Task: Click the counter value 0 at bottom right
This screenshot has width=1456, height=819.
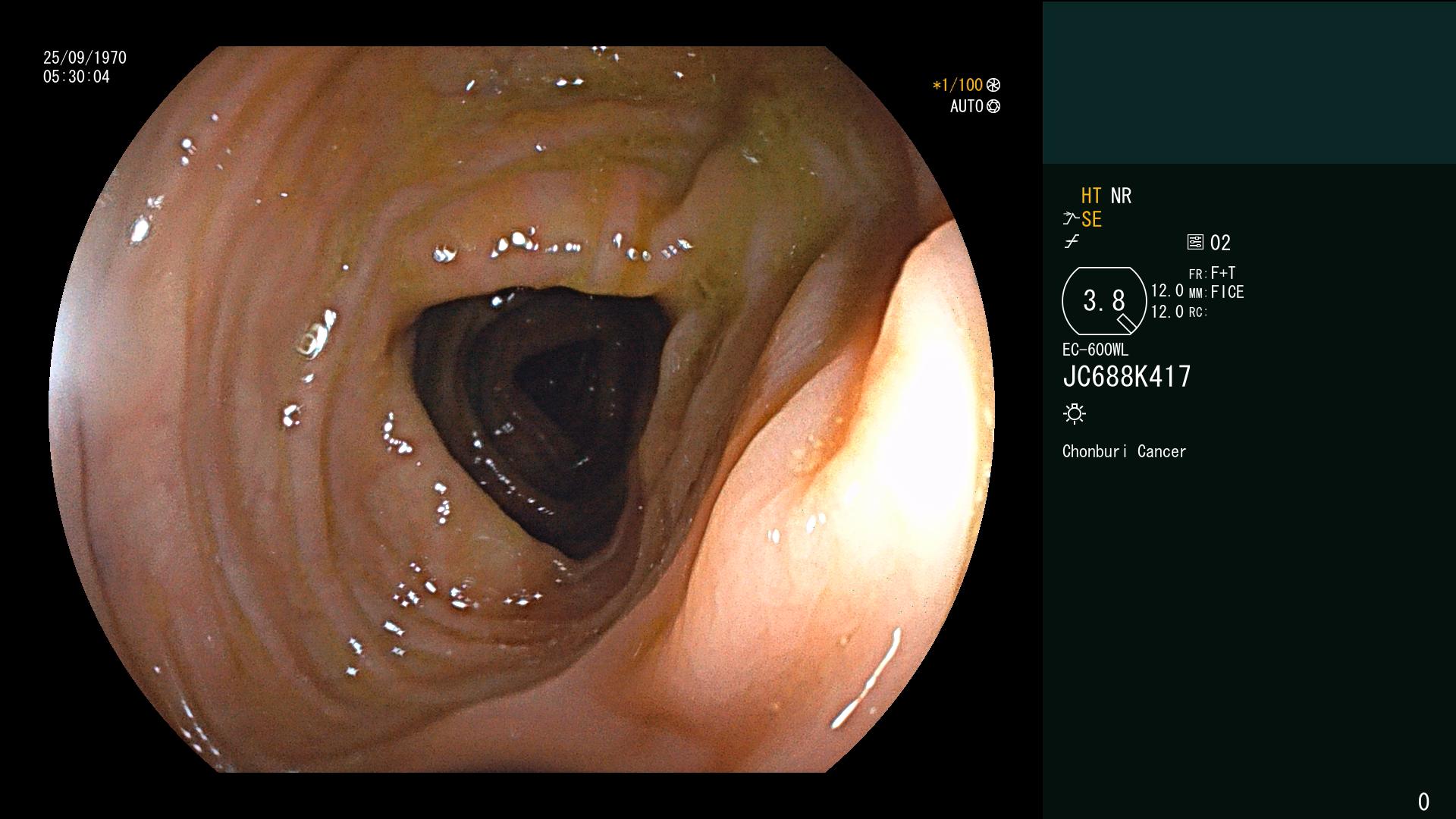Action: click(x=1423, y=802)
